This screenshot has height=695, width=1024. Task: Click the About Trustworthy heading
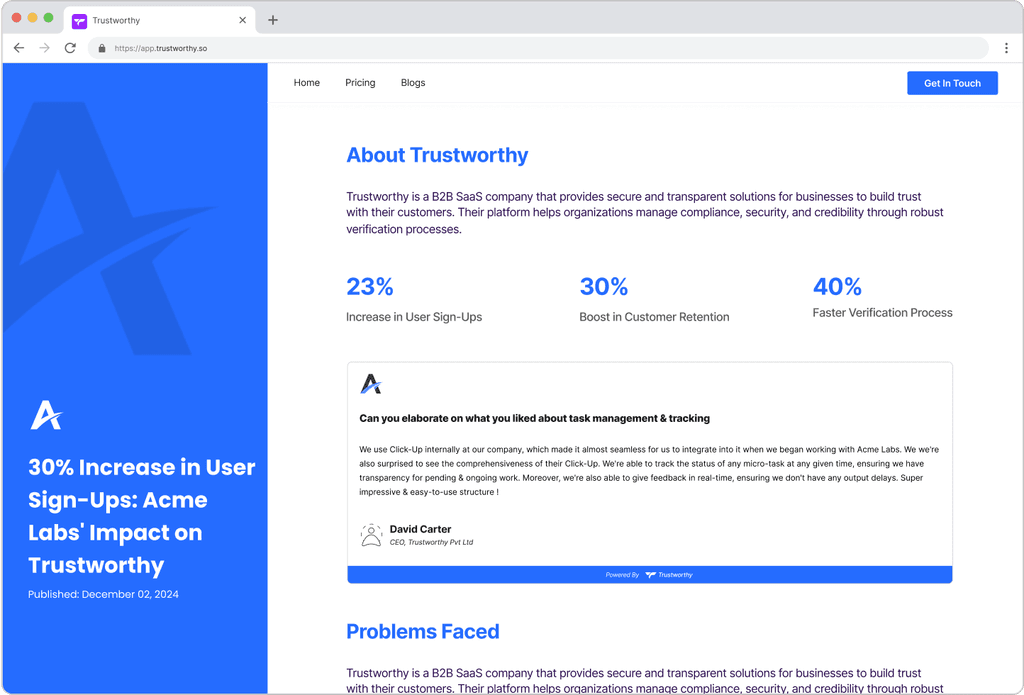437,155
